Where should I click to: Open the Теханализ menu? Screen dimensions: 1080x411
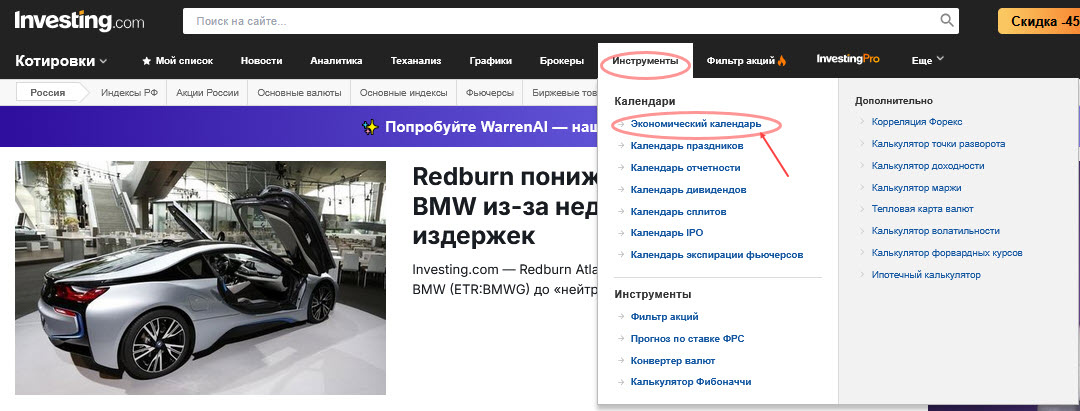coord(416,61)
